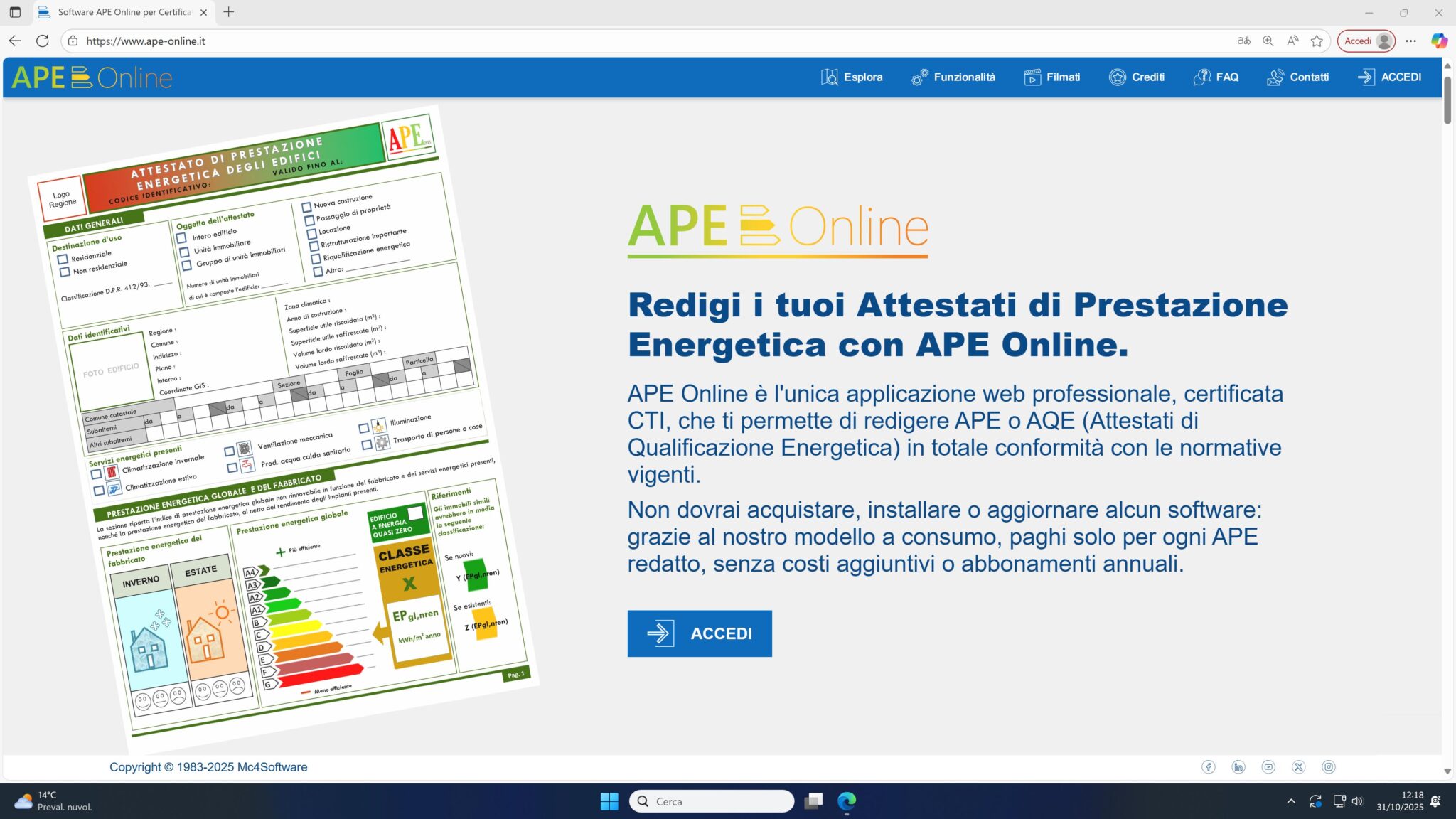1456x819 pixels.
Task: Open FAQ using the question-bubble icon
Action: coord(1204,77)
